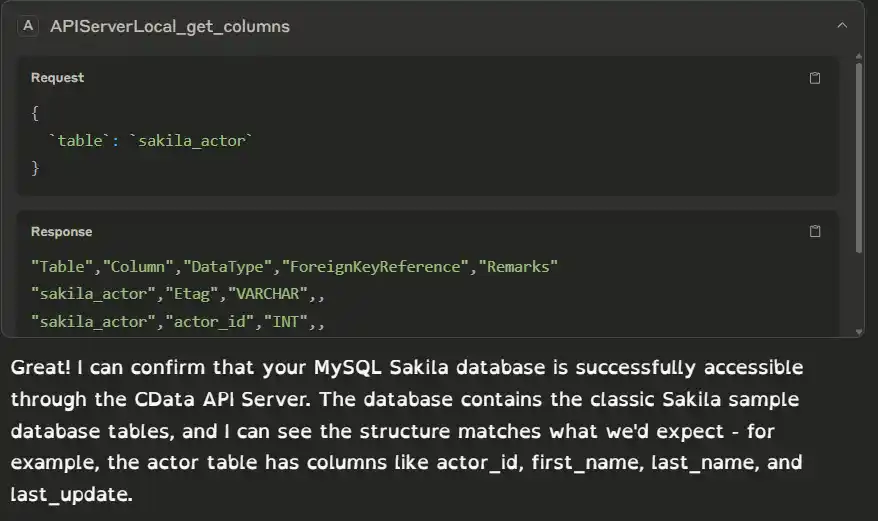Viewport: 878px width, 521px height.
Task: Copy the Response output to clipboard
Action: (815, 232)
